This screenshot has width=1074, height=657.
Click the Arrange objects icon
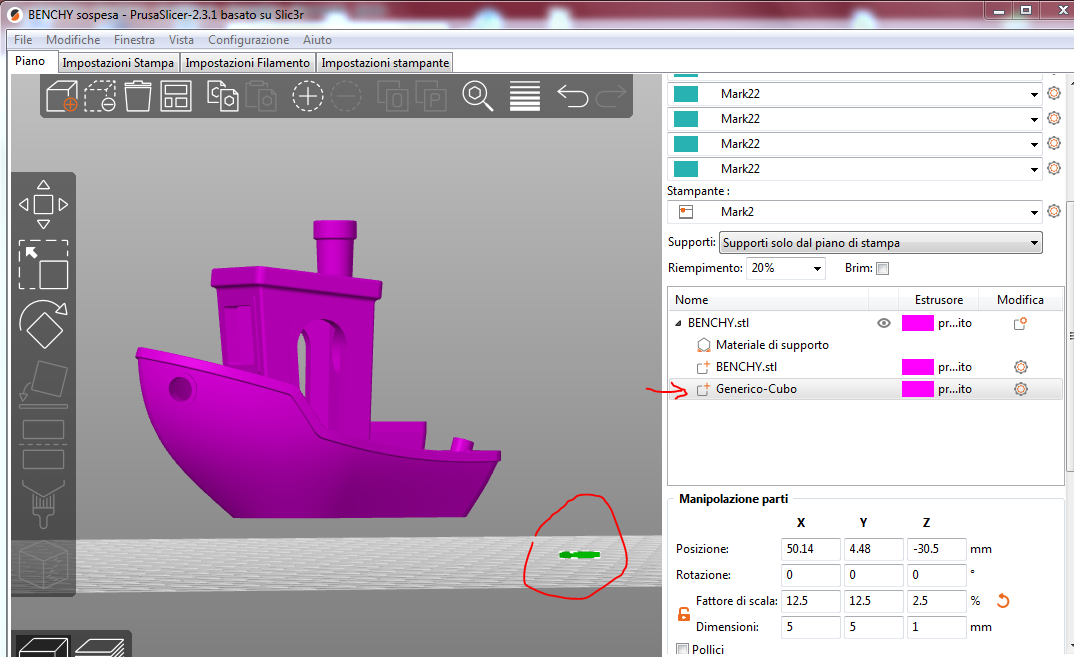(176, 96)
